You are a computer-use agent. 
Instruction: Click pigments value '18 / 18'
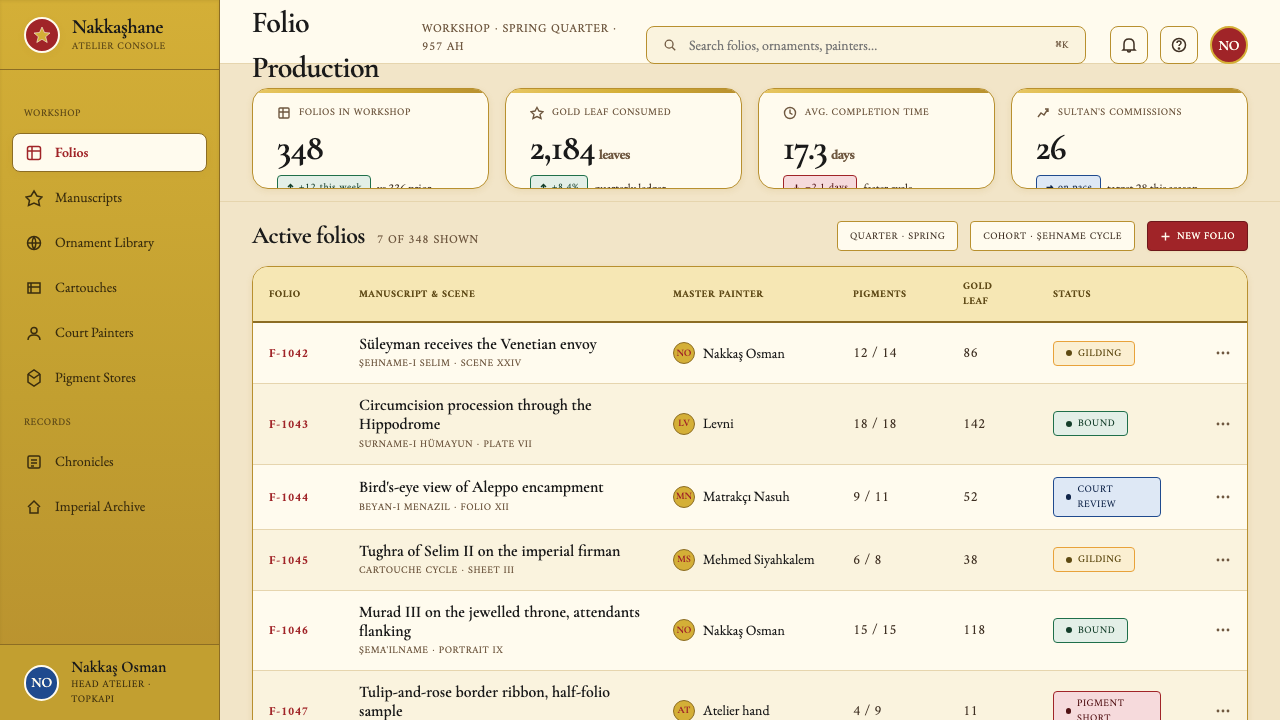point(875,424)
